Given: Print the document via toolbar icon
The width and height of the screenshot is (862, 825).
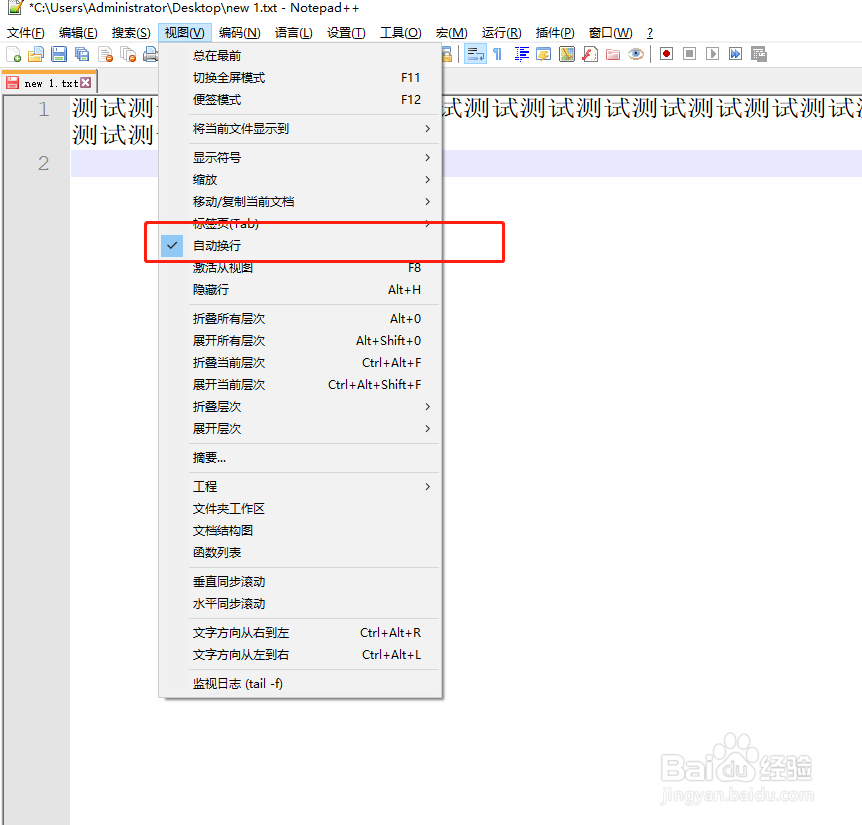Looking at the screenshot, I should pos(150,53).
